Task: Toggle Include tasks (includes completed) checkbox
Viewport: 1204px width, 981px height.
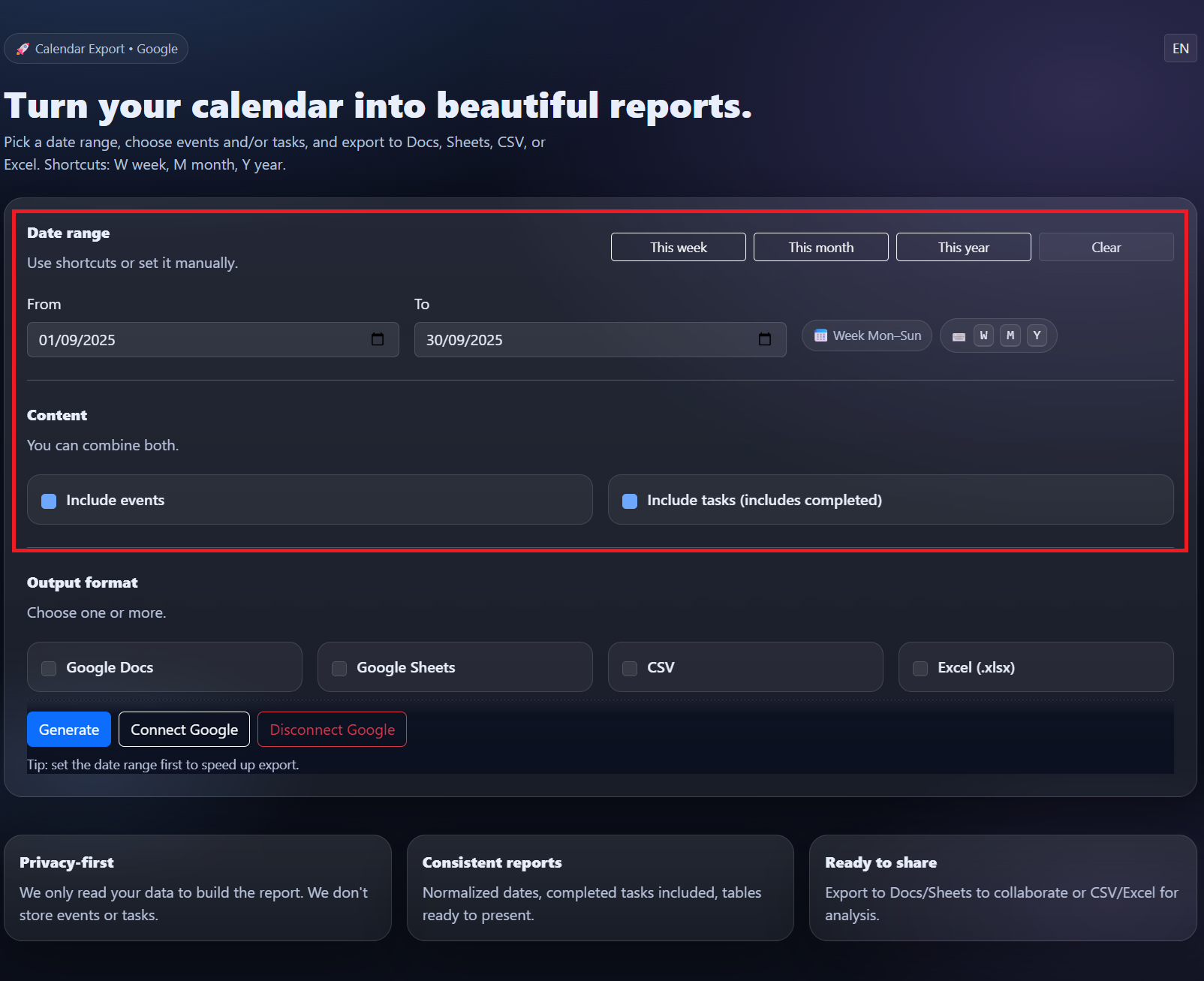Action: 630,501
